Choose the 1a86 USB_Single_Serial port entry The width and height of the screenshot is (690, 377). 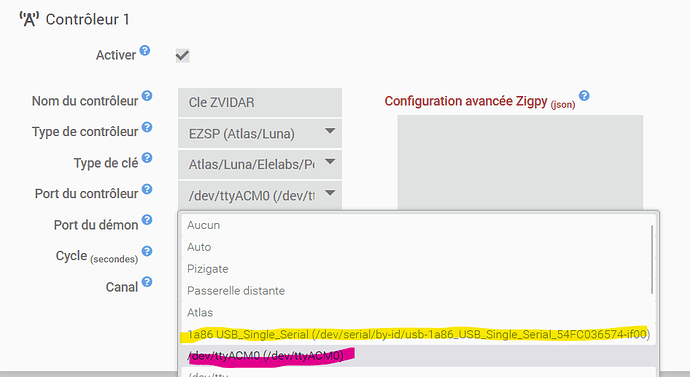click(418, 334)
